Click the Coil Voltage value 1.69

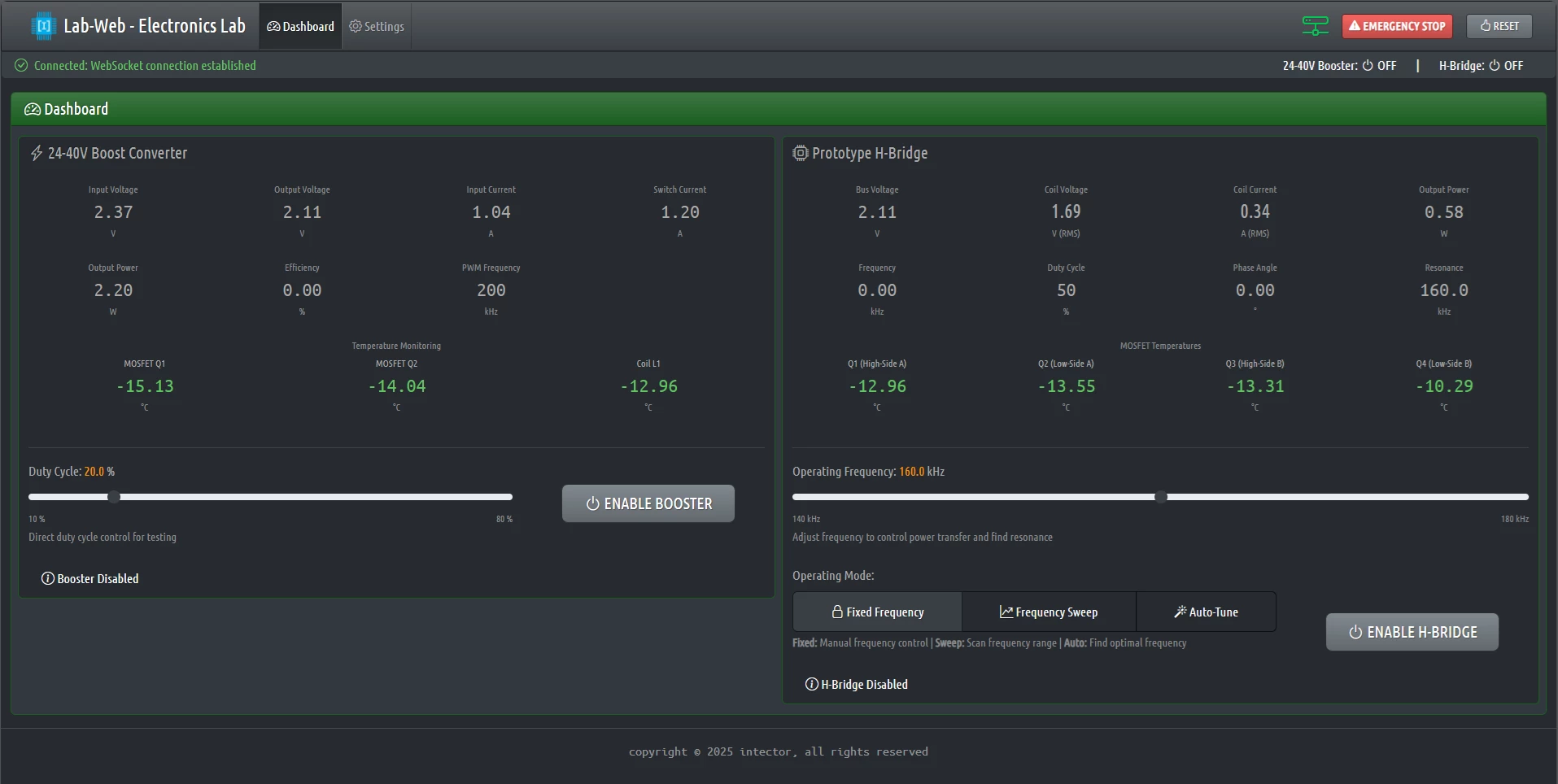(x=1066, y=211)
